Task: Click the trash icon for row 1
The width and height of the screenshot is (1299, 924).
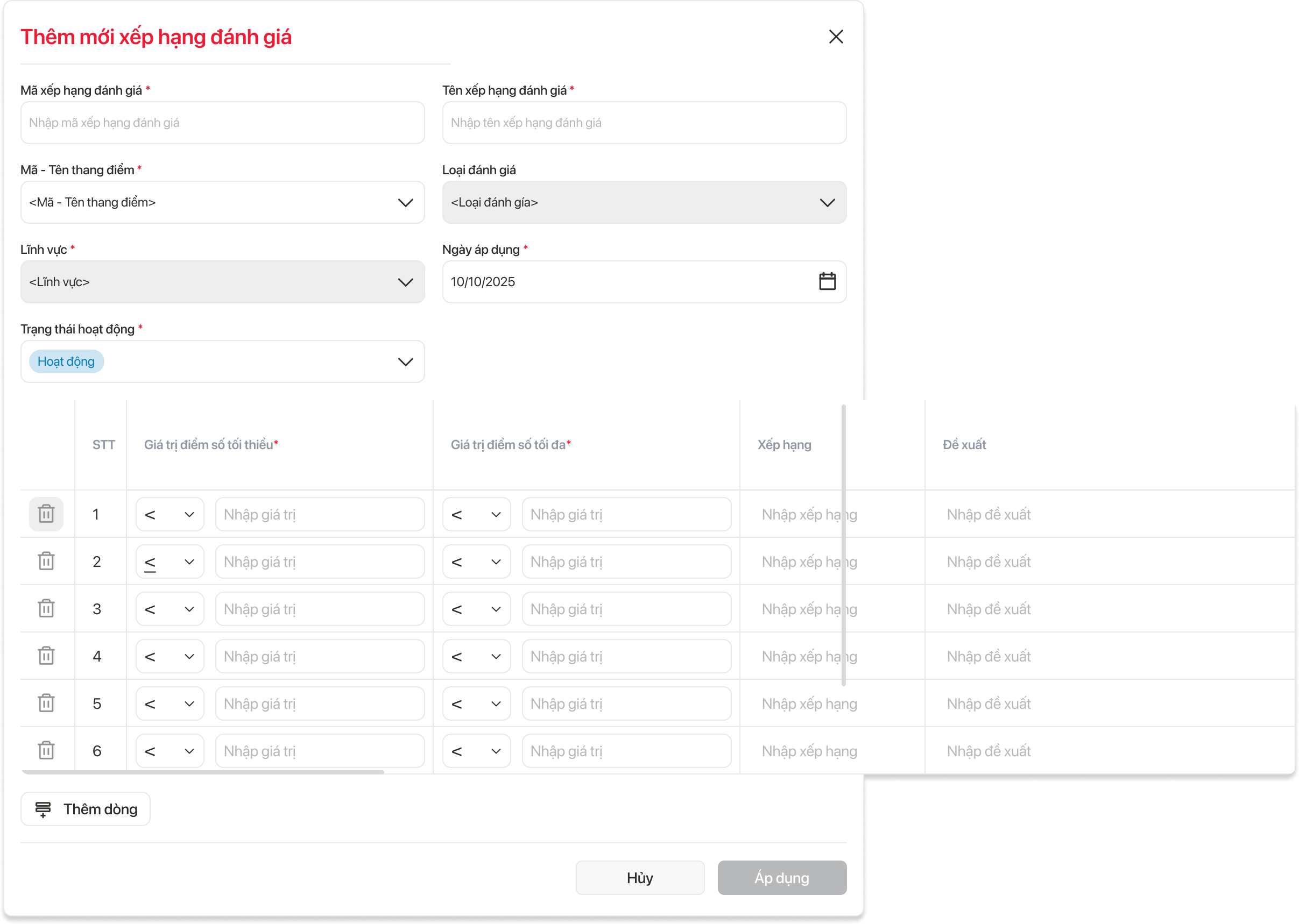Action: 46,514
